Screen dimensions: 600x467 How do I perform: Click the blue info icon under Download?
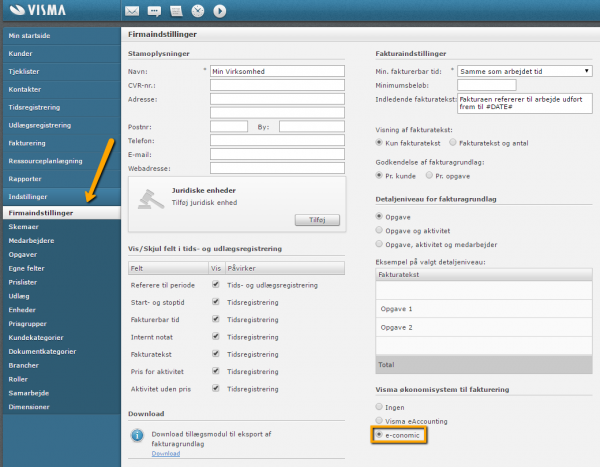click(x=137, y=435)
